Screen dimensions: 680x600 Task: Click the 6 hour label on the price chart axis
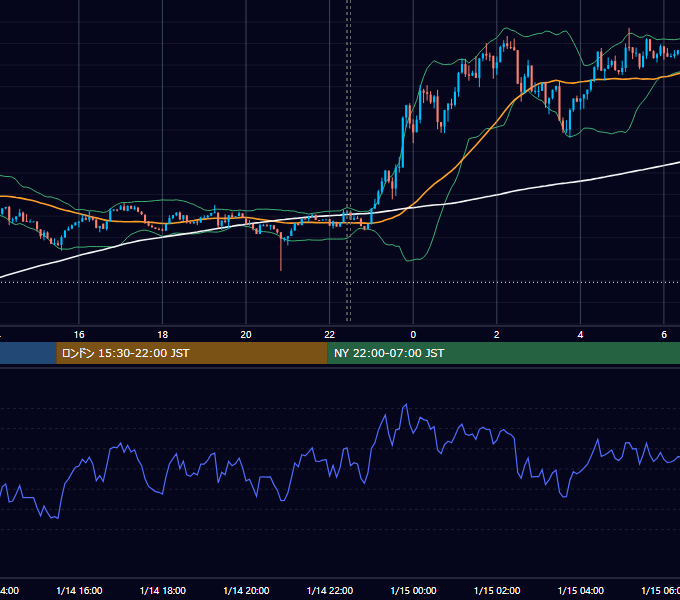point(664,335)
